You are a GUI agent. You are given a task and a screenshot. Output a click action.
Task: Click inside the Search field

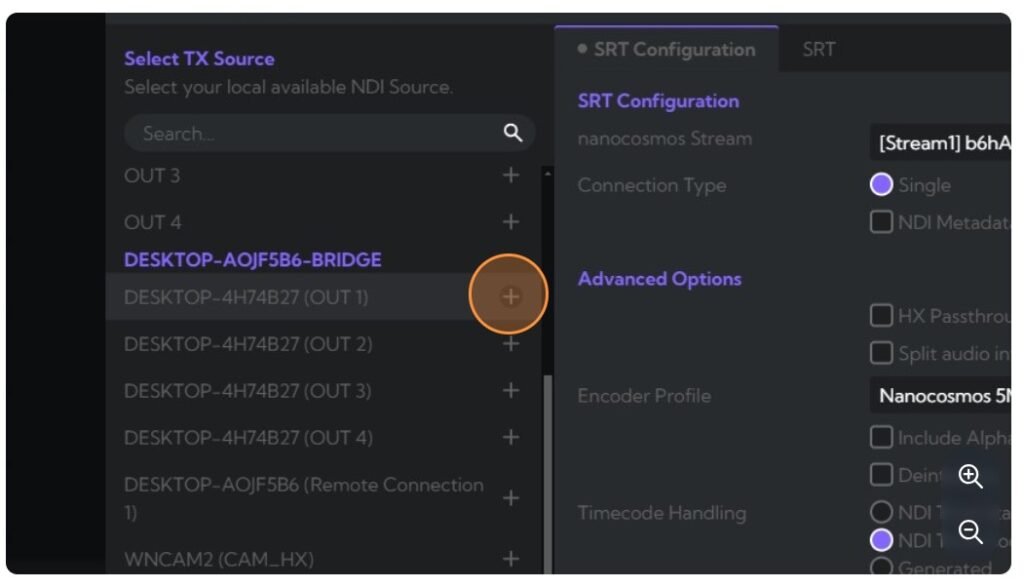point(300,133)
